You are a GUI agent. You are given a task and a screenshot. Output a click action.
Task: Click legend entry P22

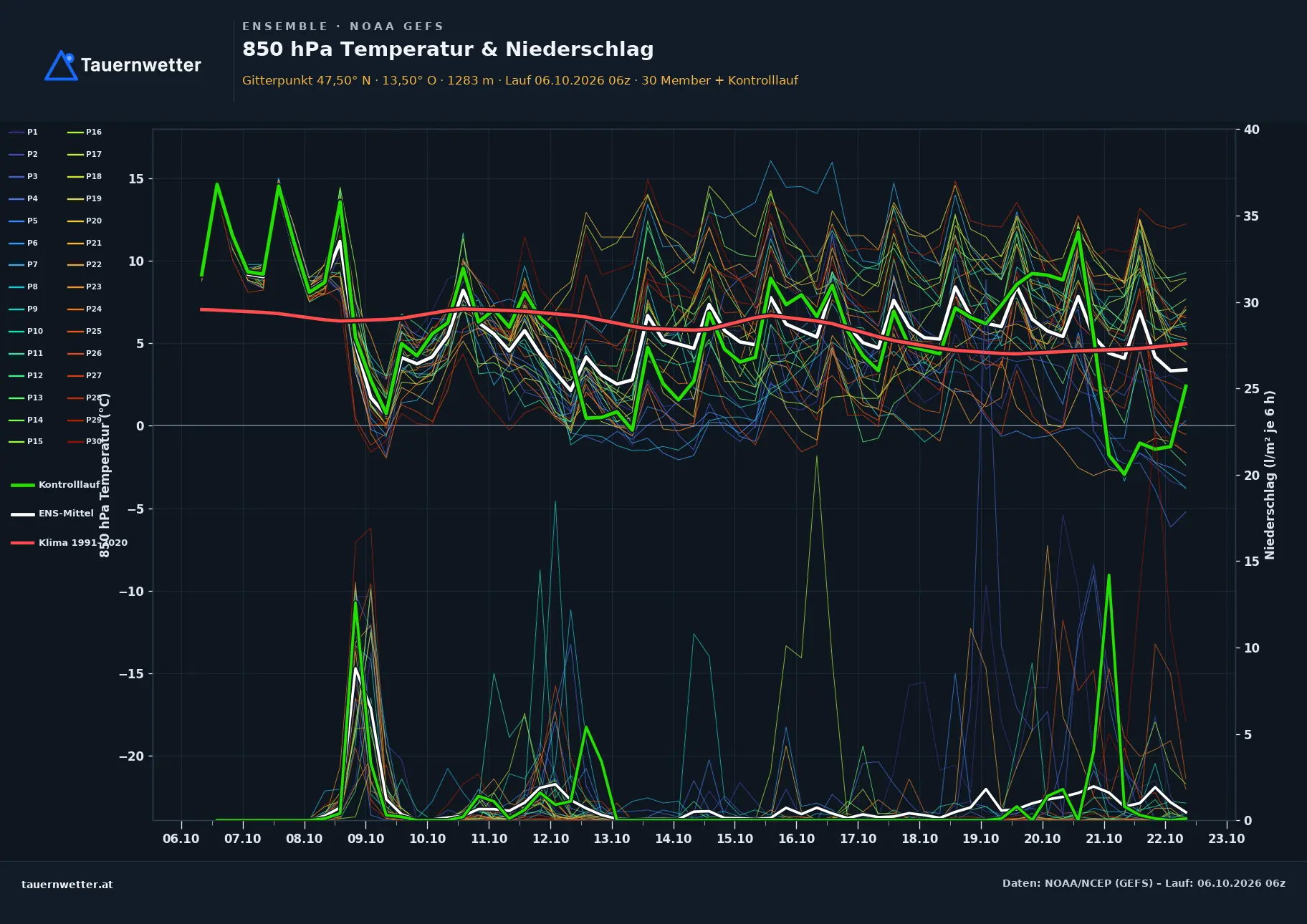click(x=85, y=264)
